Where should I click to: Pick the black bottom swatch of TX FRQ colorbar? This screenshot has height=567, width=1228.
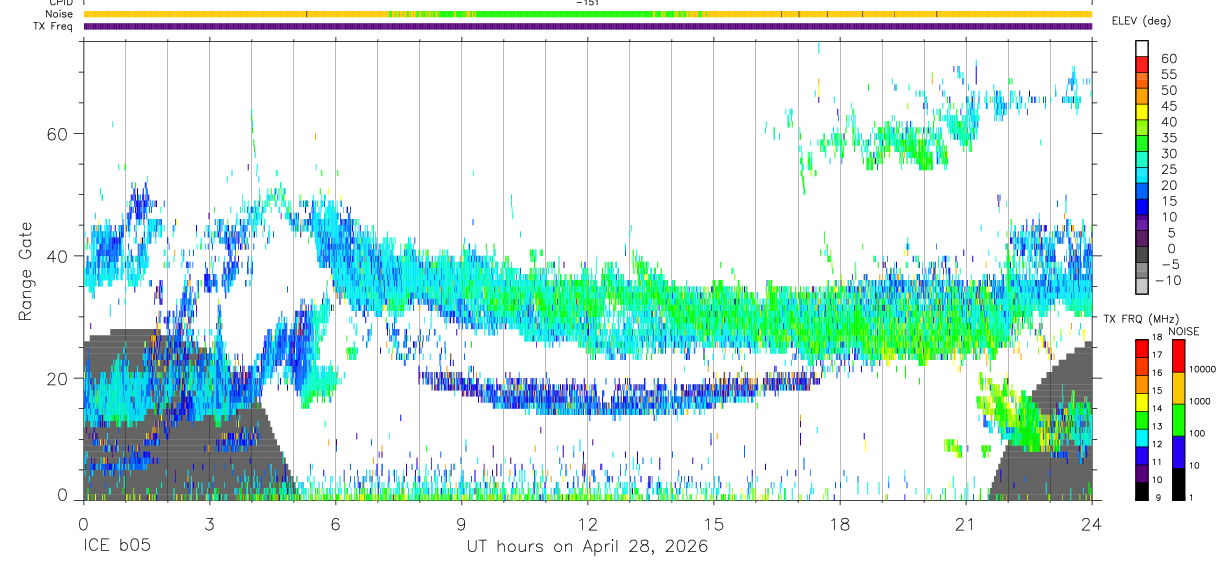coord(1142,491)
